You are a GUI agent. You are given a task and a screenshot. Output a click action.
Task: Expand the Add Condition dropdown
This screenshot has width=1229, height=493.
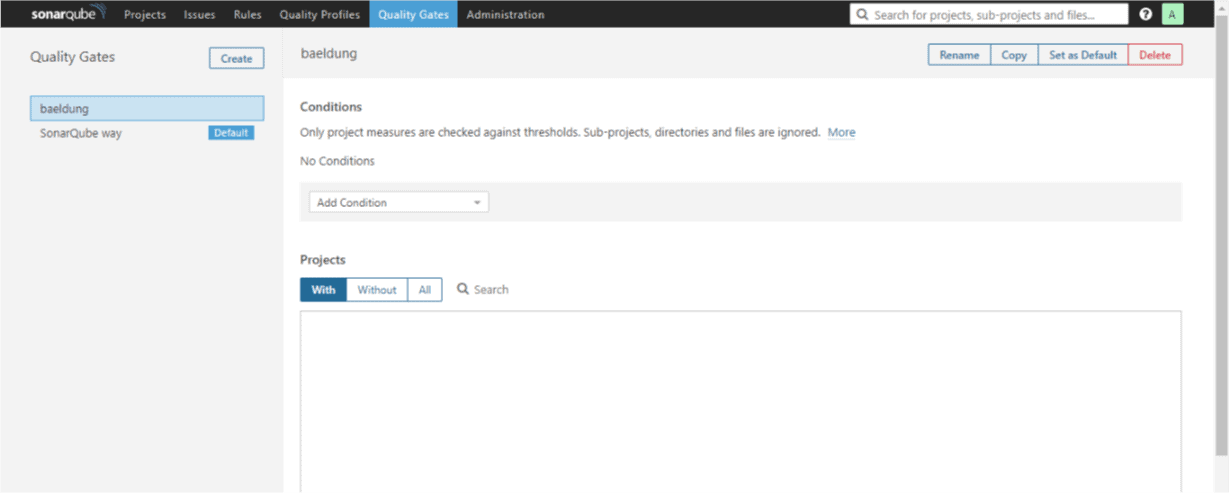pyautogui.click(x=398, y=202)
